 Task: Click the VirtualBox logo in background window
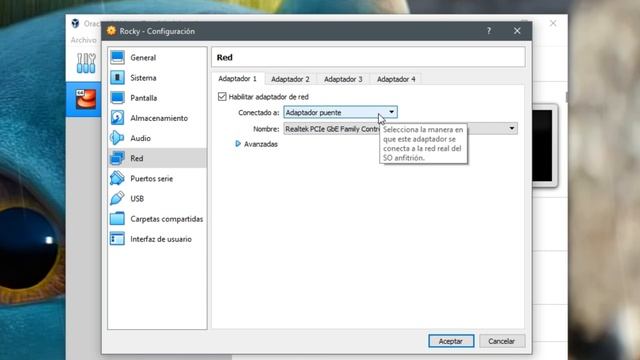coord(76,23)
